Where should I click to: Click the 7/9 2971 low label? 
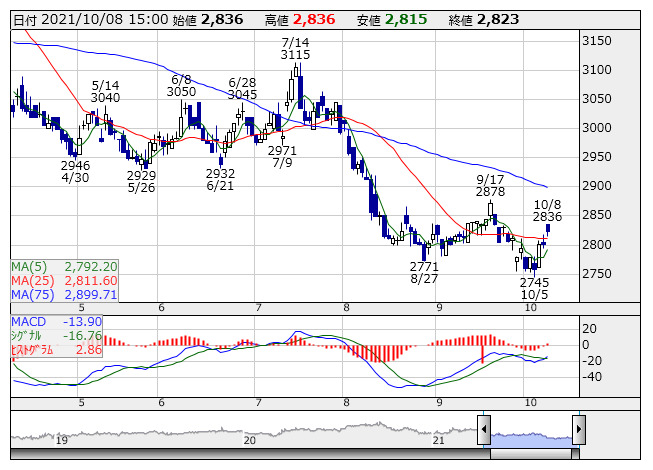pos(282,157)
